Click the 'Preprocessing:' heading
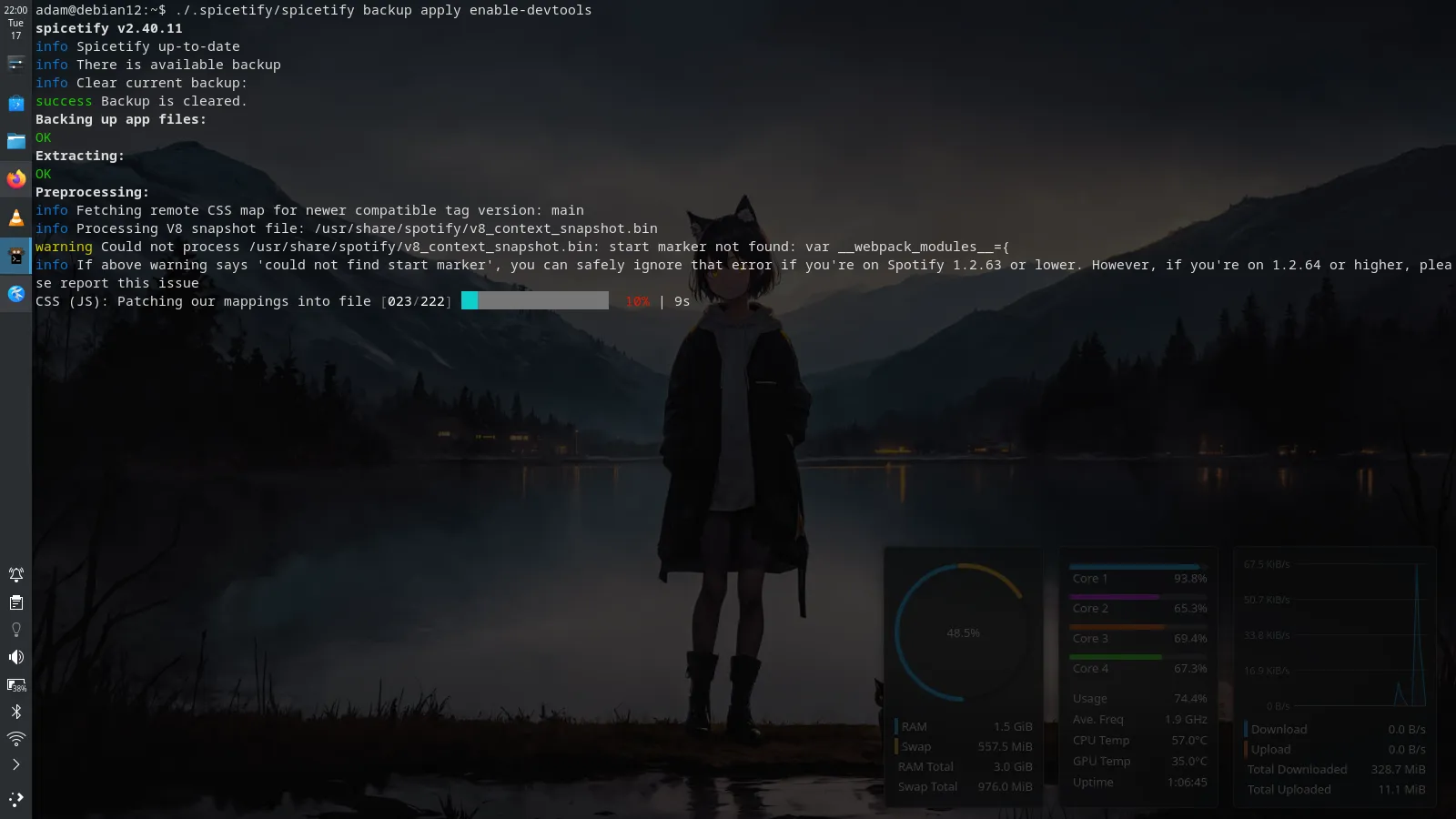This screenshot has height=819, width=1456. click(x=92, y=192)
